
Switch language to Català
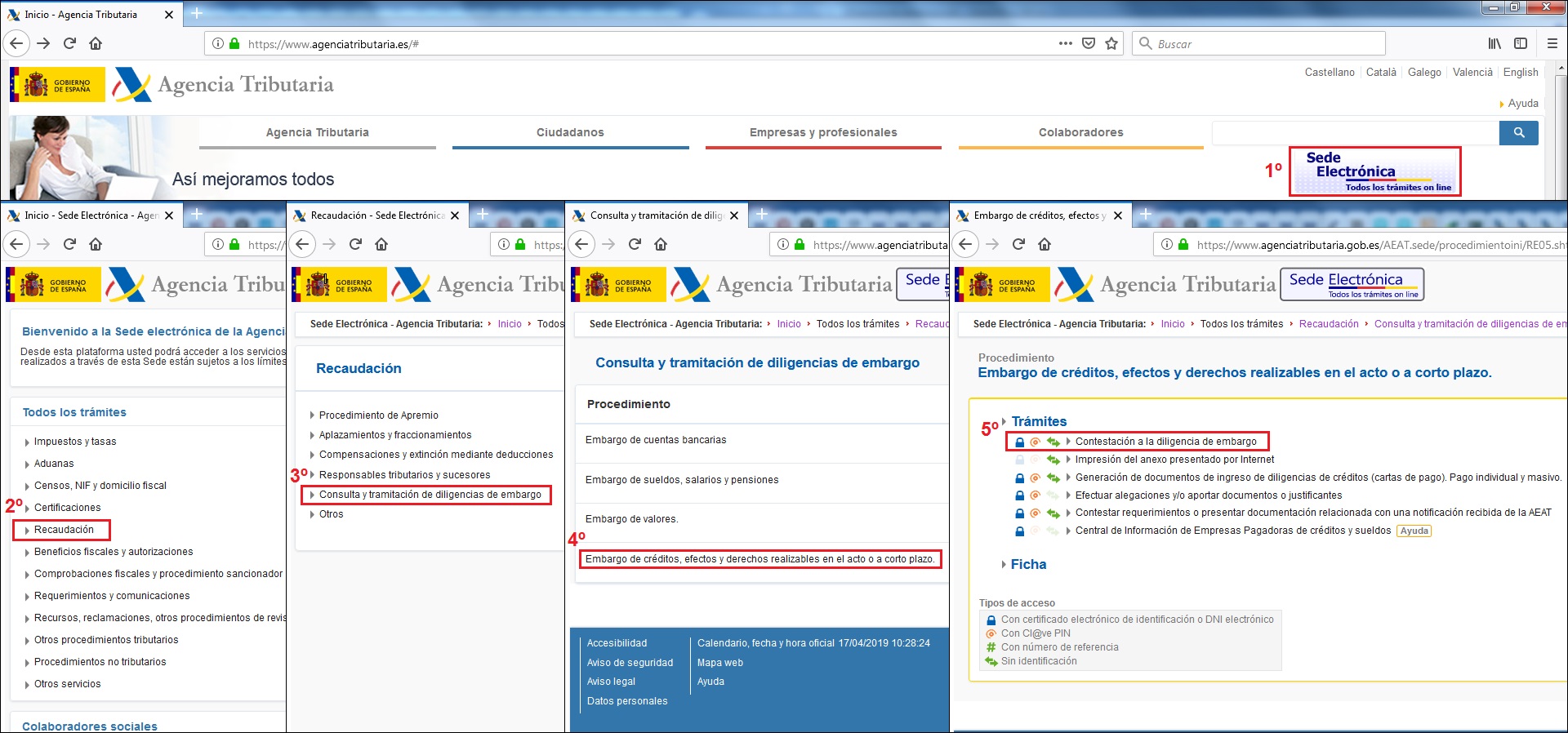1381,72
